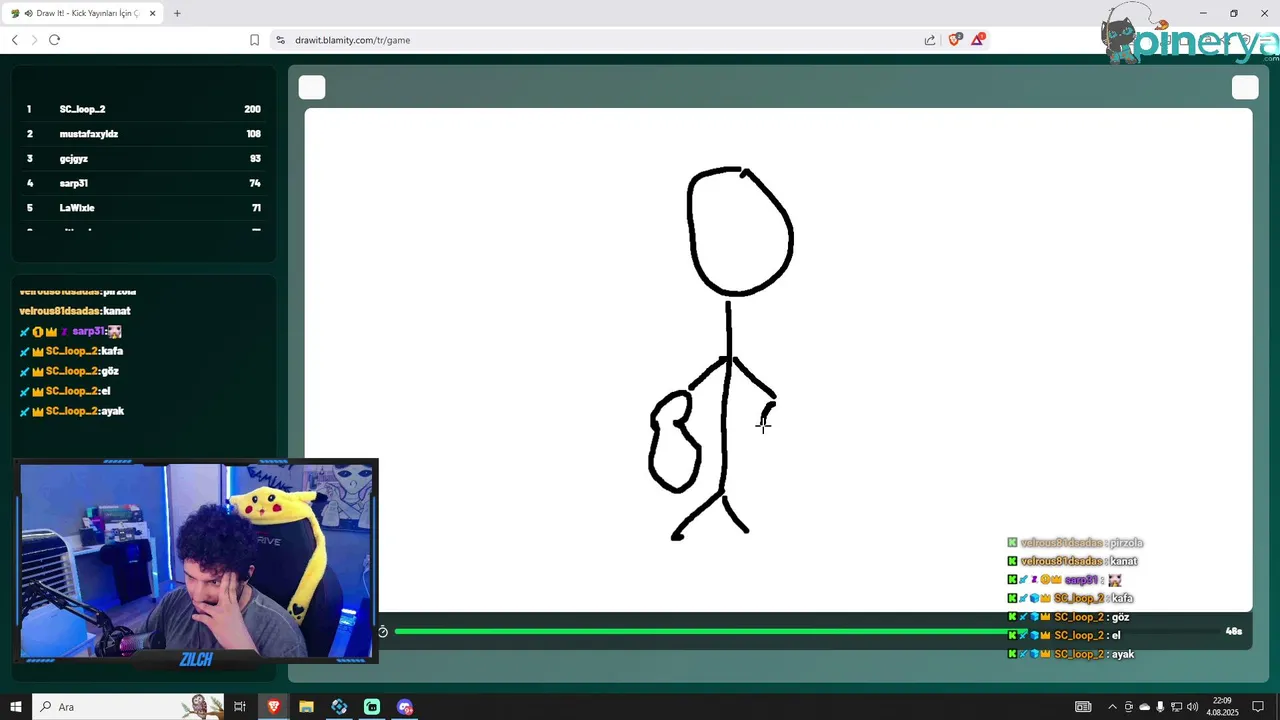Open Windows notification center
Viewport: 1280px width, 720px height.
coord(1258,707)
